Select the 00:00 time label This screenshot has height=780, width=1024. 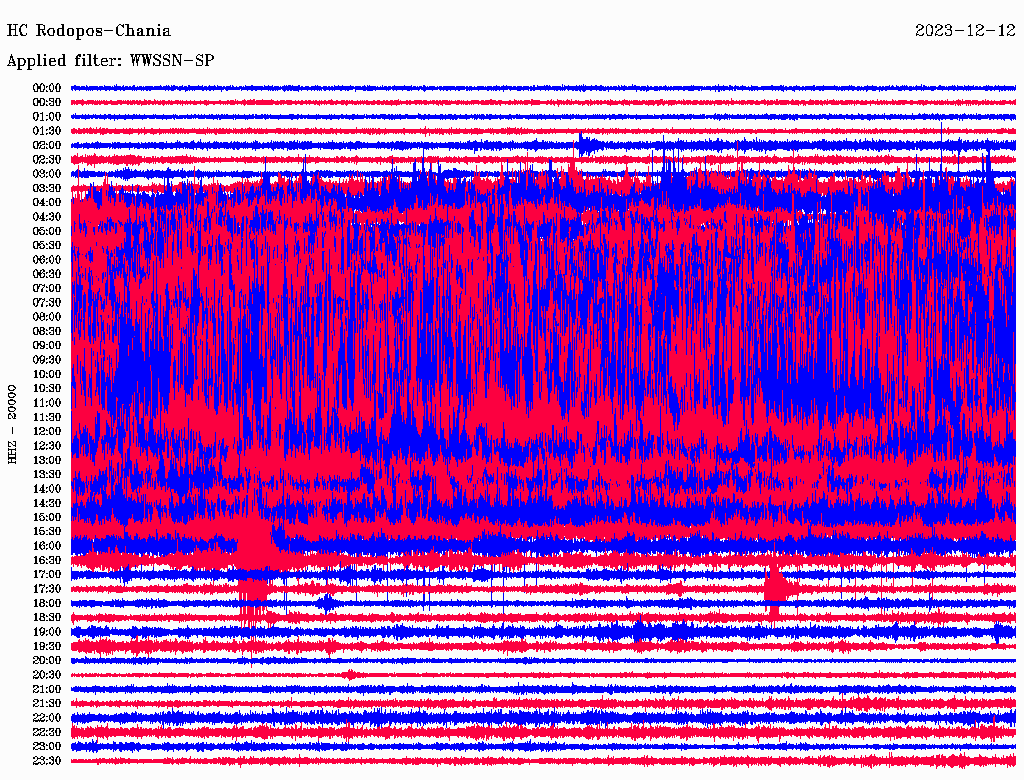pos(47,88)
